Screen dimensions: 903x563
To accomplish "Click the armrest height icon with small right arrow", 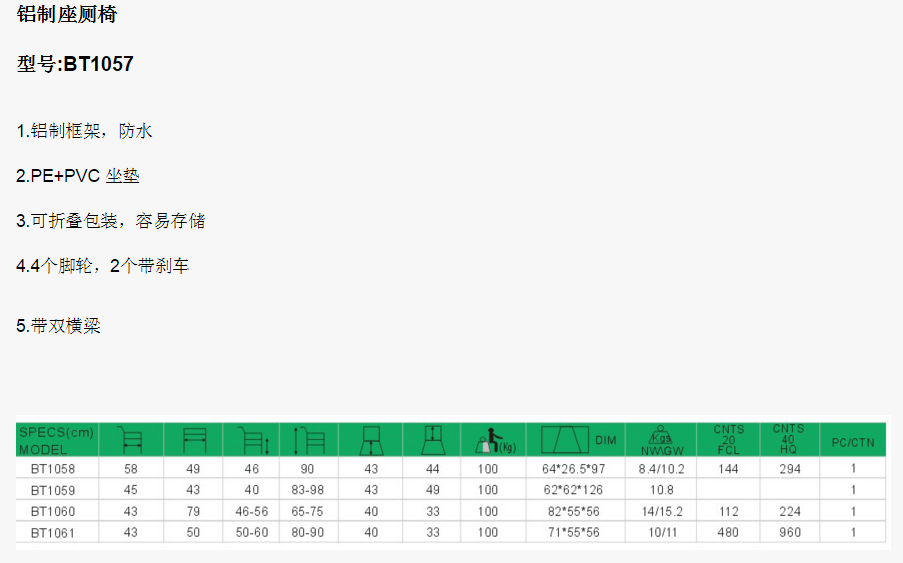I will click(x=253, y=440).
